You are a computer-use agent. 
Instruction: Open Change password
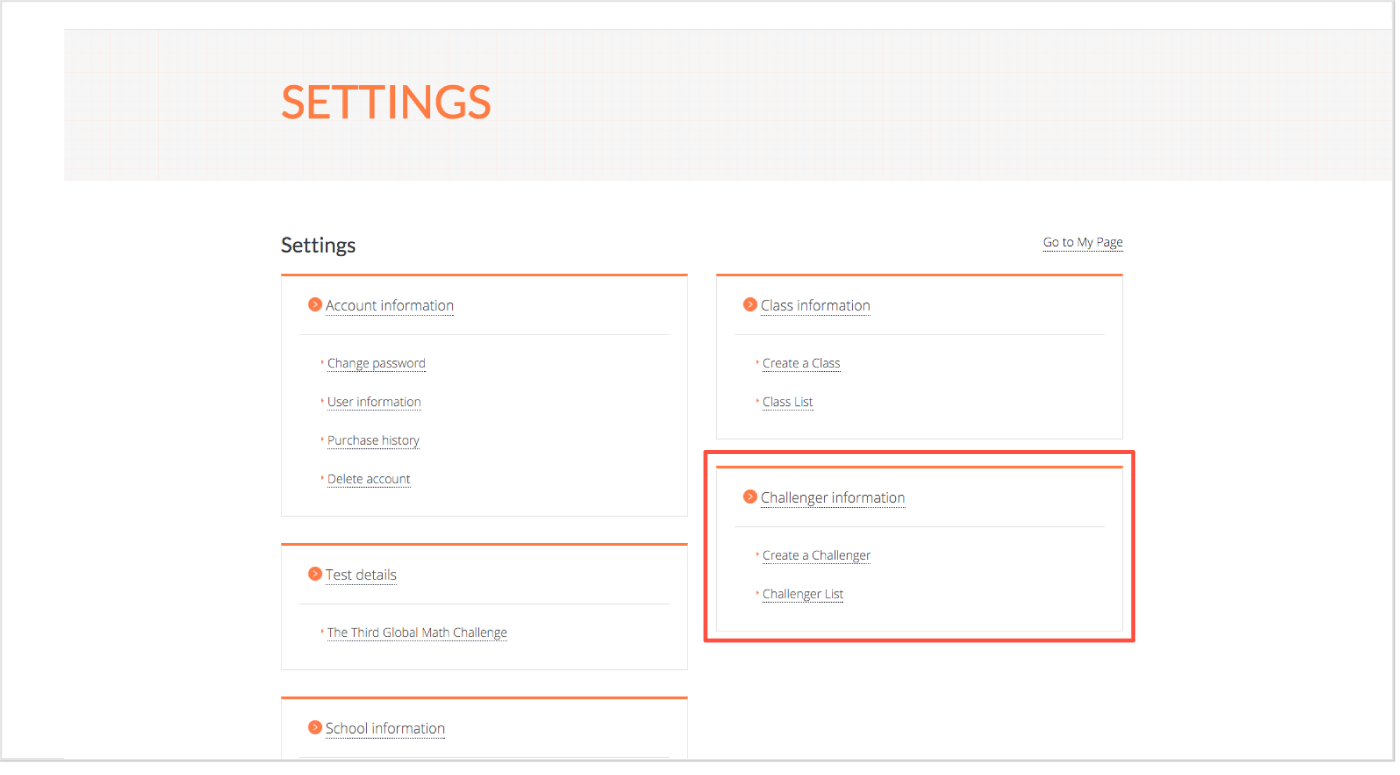click(x=376, y=364)
